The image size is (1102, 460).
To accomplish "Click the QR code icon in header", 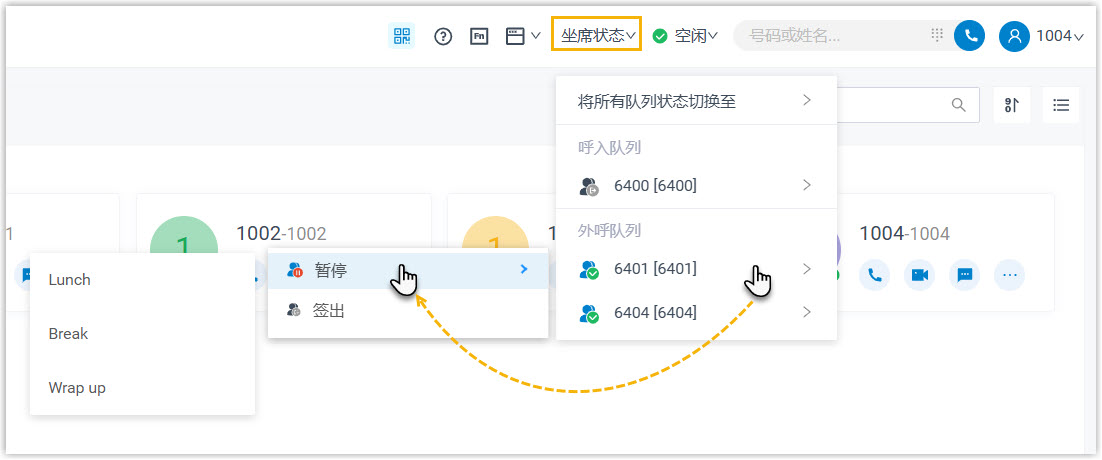I will coord(402,36).
